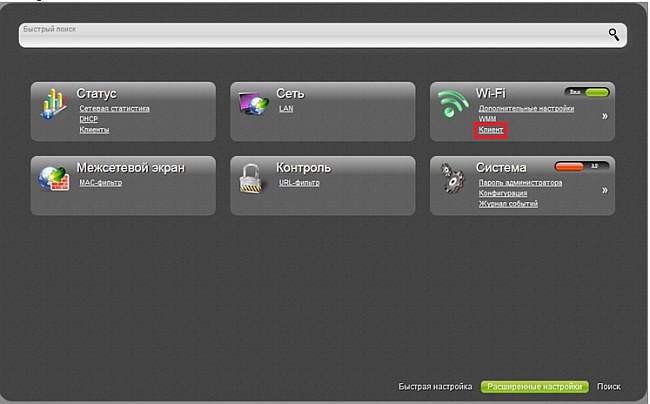Click the Межсетевой экран firewall globe icon
This screenshot has width=650, height=404.
pos(53,177)
